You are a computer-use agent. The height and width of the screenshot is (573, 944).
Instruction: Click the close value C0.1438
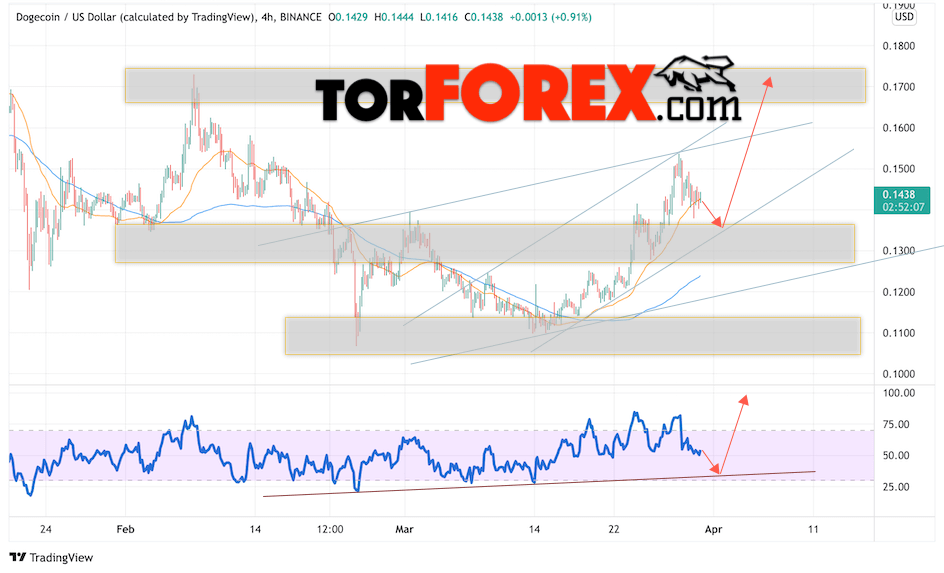click(483, 17)
